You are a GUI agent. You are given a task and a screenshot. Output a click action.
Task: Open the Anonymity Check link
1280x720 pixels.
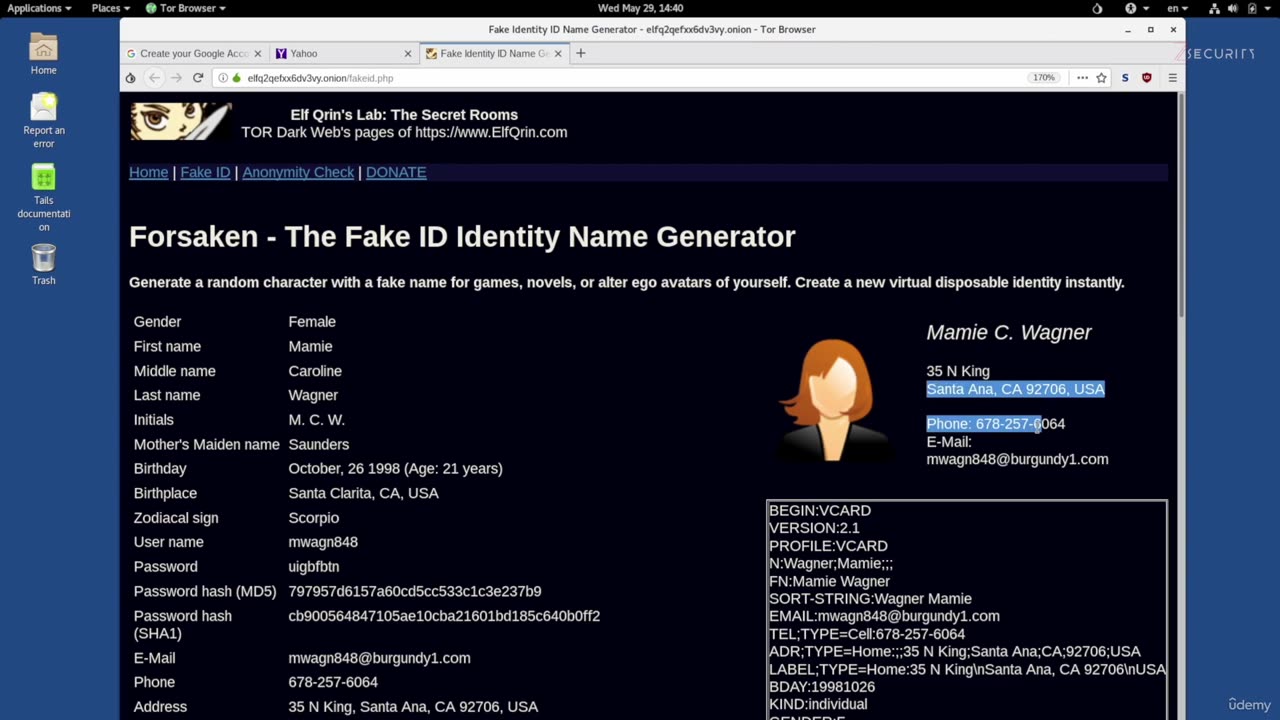pos(298,172)
